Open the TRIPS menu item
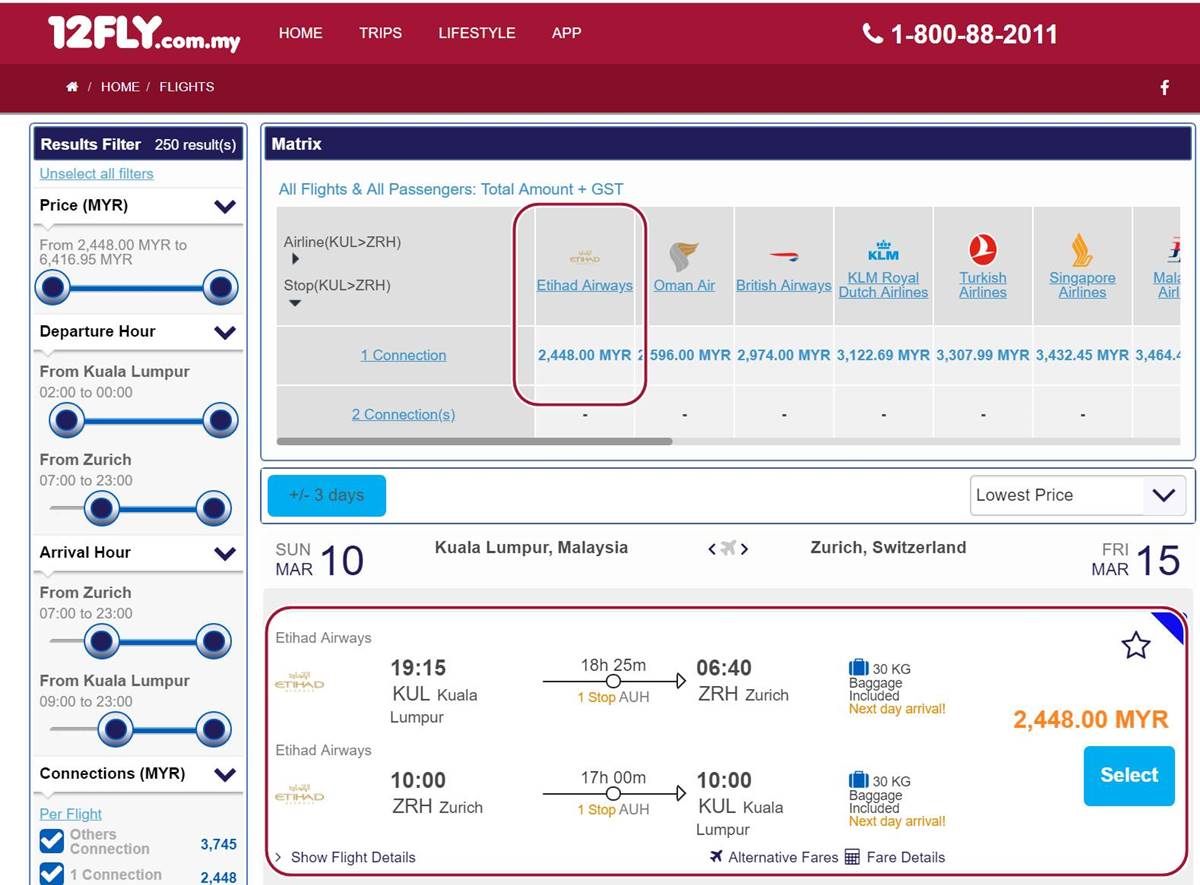Screen dimensions: 1200x885 380,33
